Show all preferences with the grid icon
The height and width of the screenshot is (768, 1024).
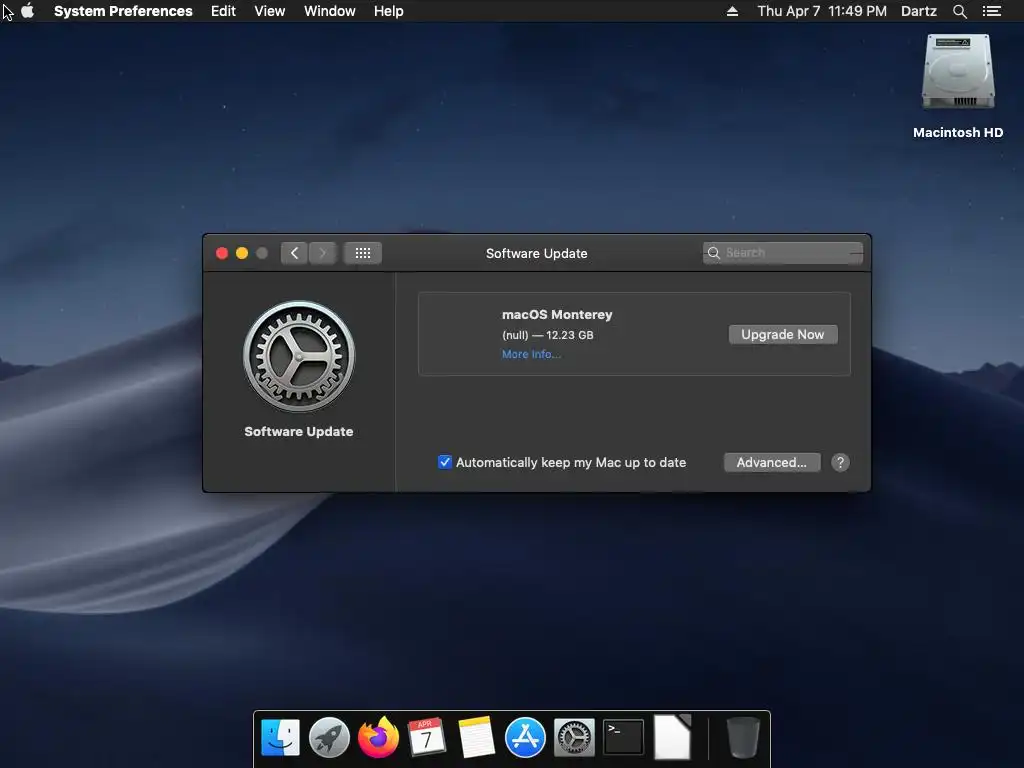[362, 253]
